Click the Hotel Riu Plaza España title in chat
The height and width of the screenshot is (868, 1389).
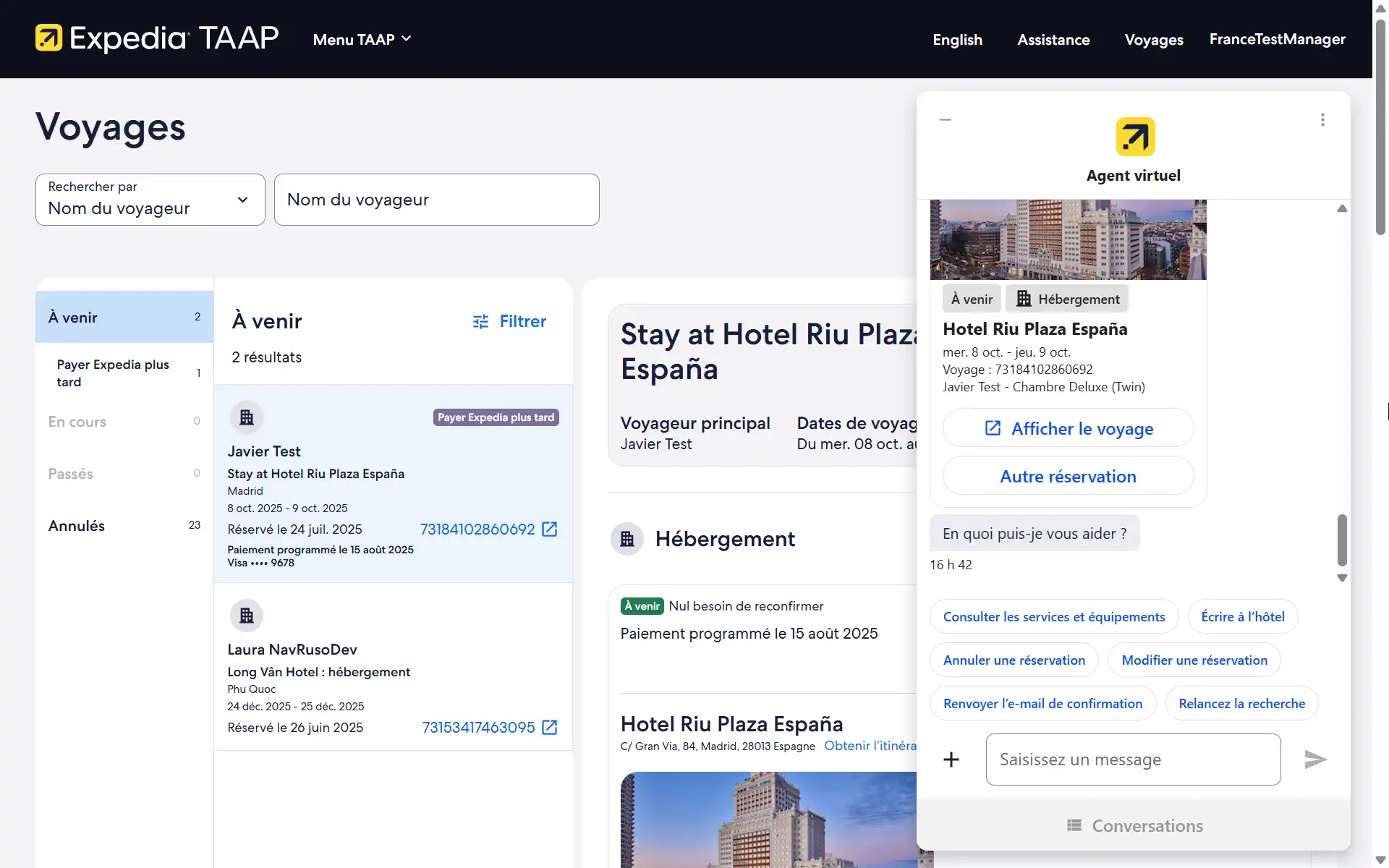[x=1035, y=329]
